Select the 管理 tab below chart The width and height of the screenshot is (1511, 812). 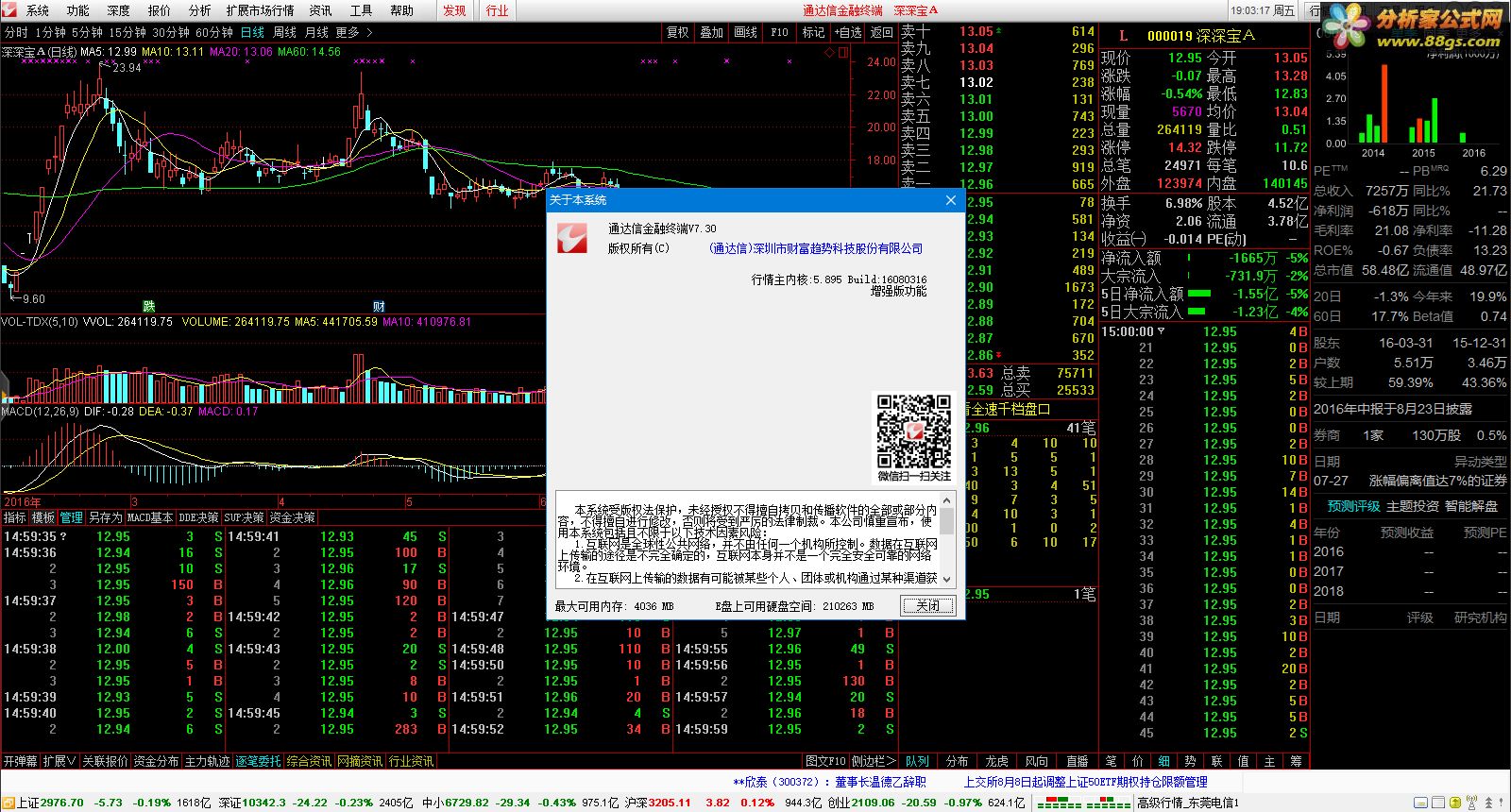[x=72, y=517]
